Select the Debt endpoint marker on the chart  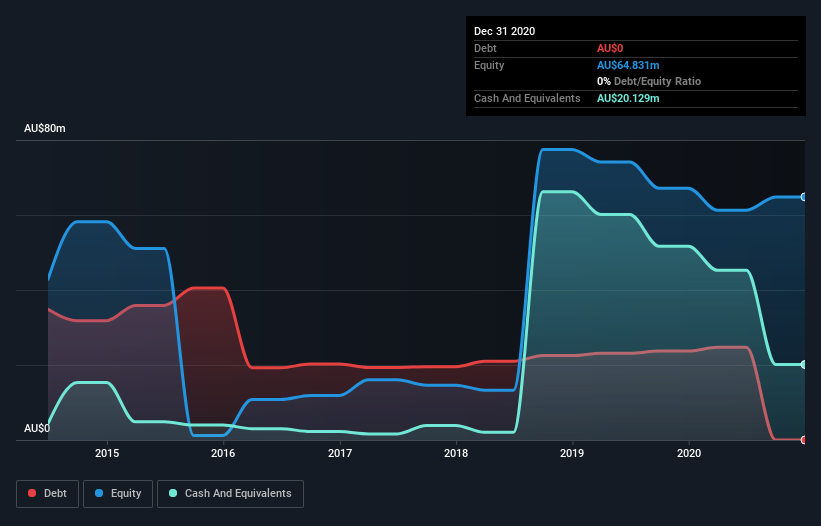click(x=804, y=440)
